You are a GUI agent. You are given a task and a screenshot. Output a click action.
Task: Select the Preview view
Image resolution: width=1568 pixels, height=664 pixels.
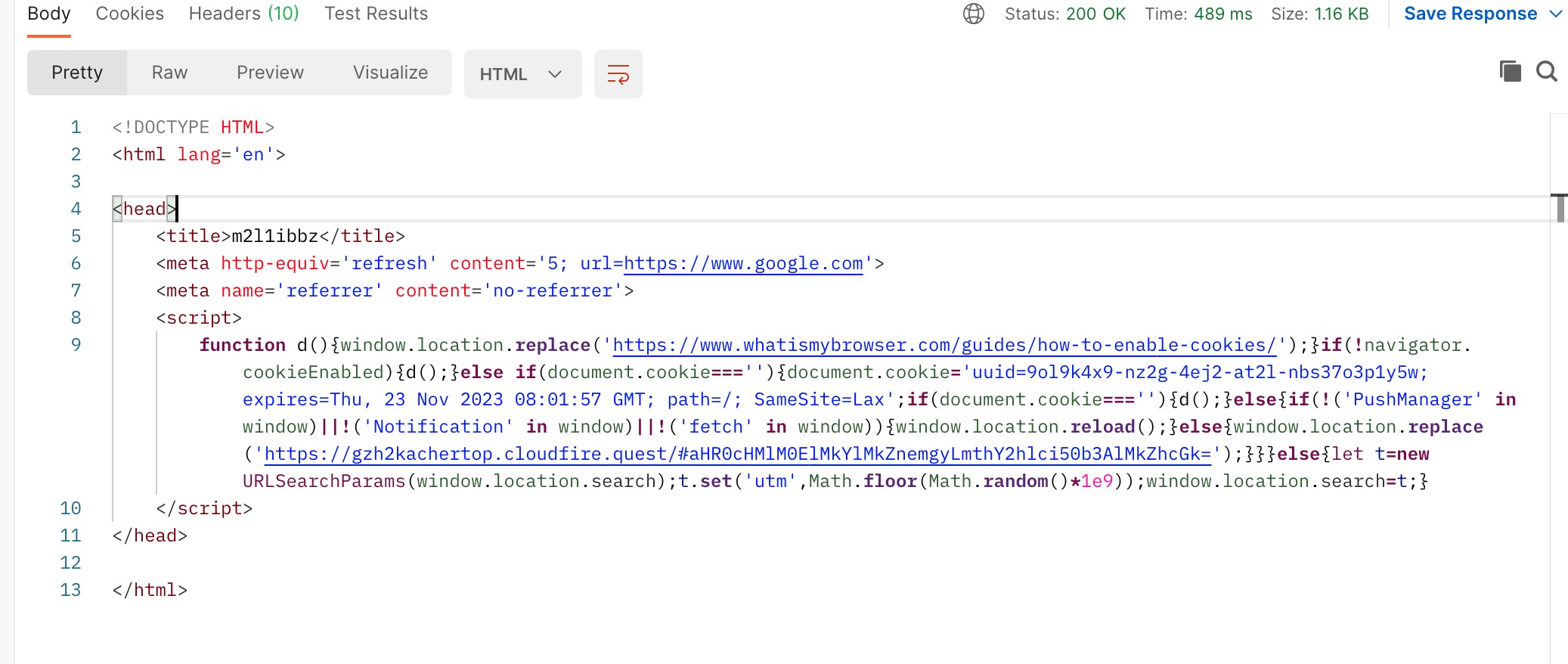click(x=270, y=73)
